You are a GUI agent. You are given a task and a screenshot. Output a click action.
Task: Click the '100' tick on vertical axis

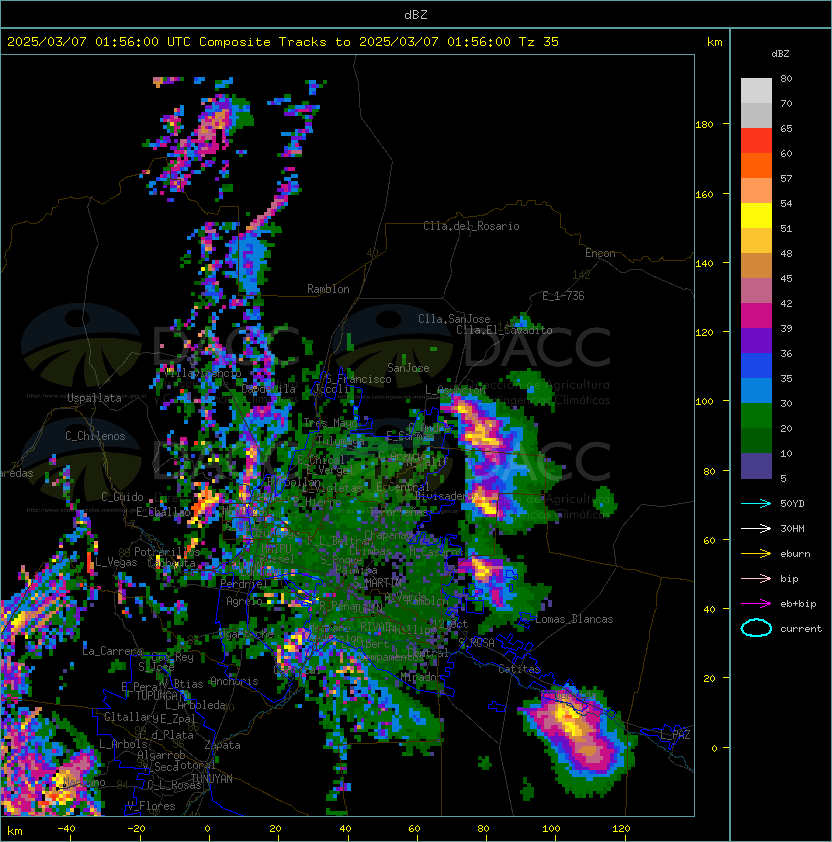click(x=704, y=402)
